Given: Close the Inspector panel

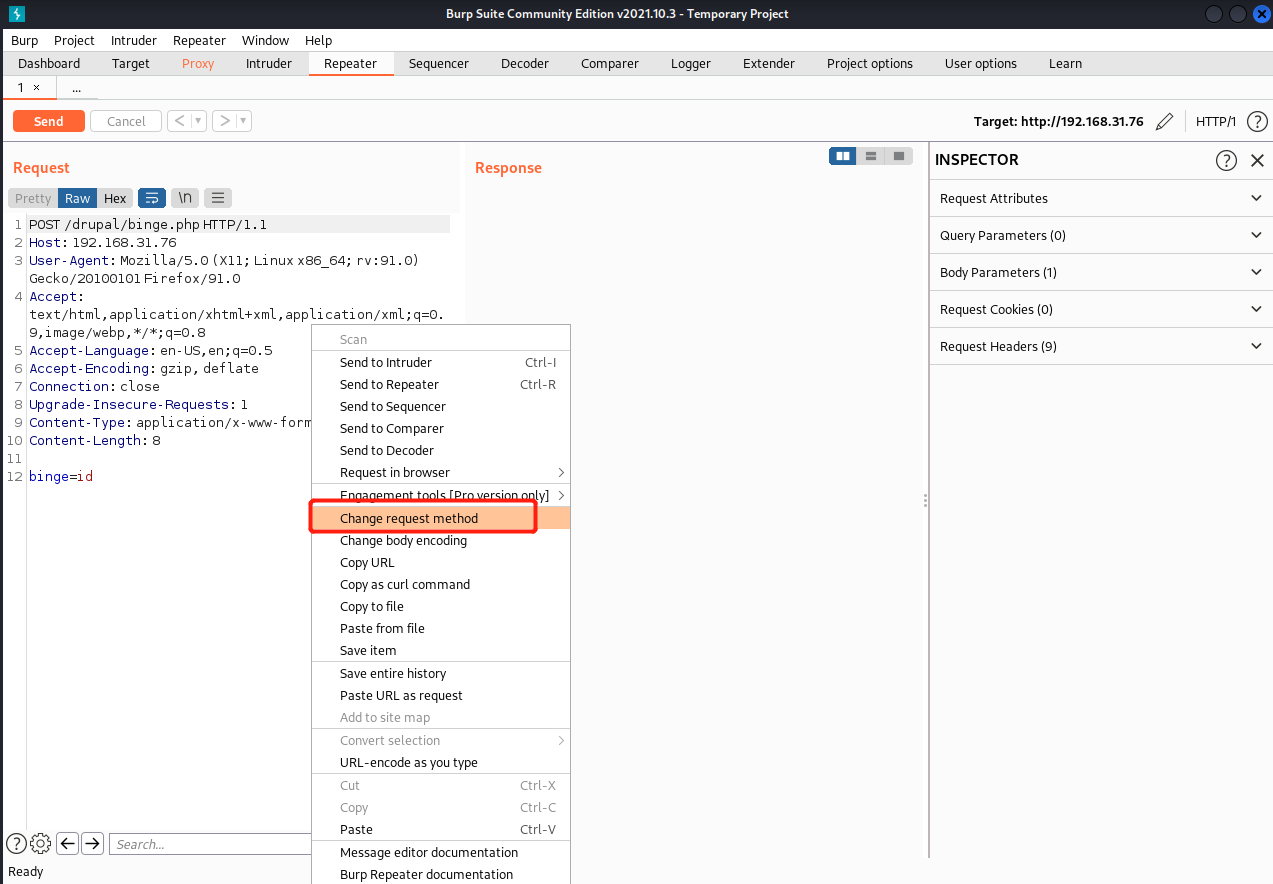Looking at the screenshot, I should click(x=1257, y=160).
